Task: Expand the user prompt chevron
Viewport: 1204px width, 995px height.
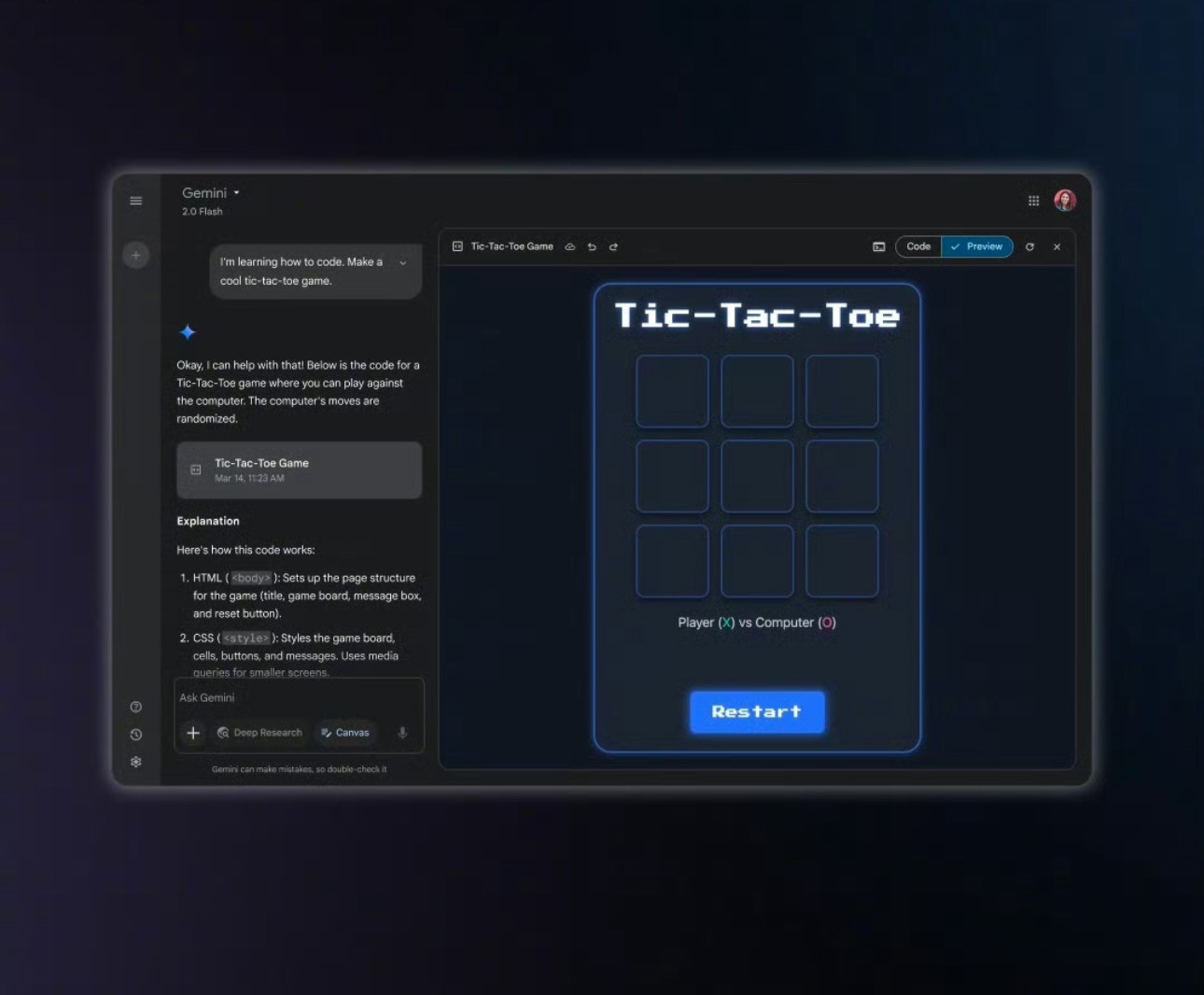Action: click(x=402, y=263)
